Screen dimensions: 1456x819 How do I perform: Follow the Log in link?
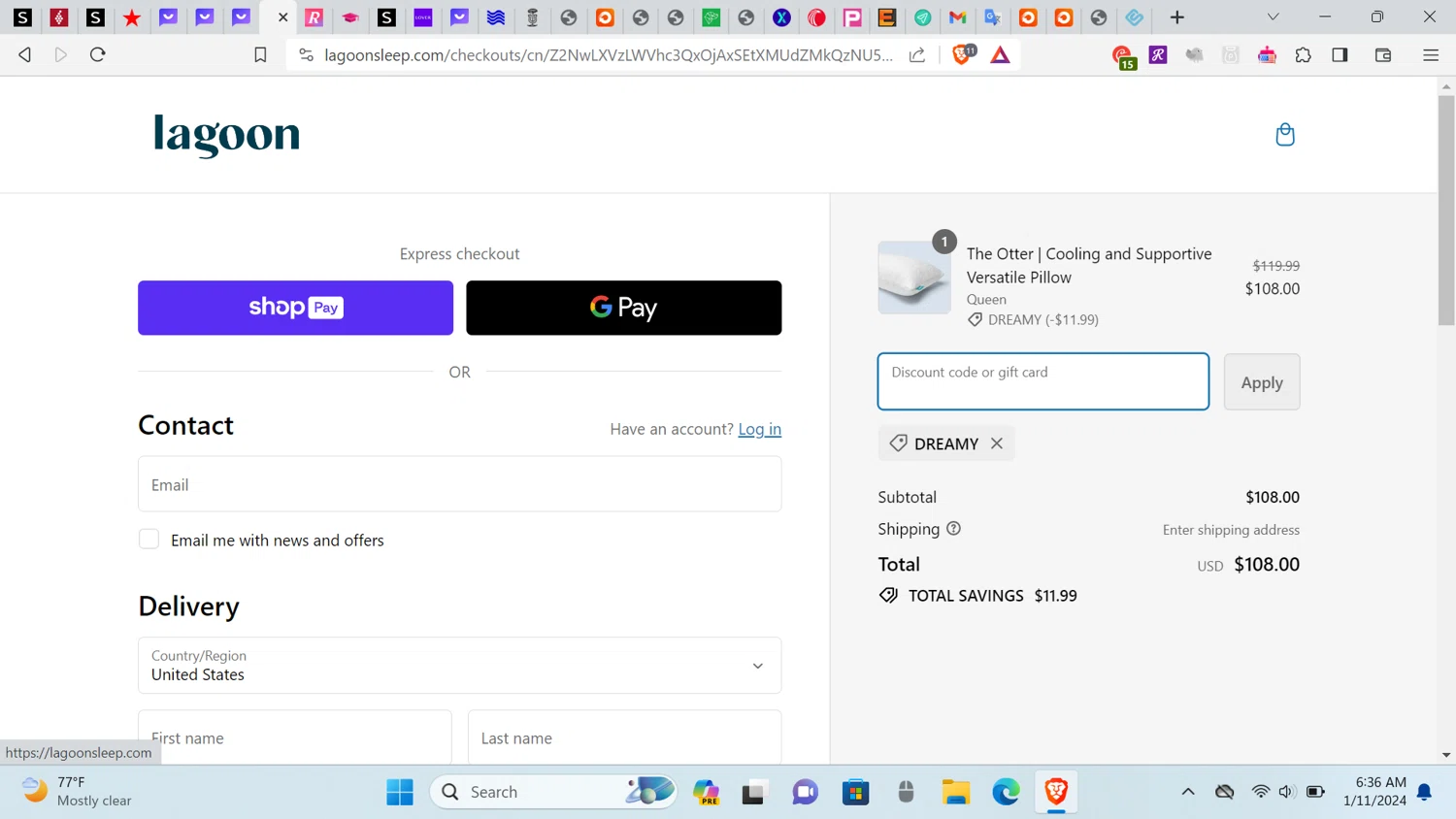click(x=759, y=429)
